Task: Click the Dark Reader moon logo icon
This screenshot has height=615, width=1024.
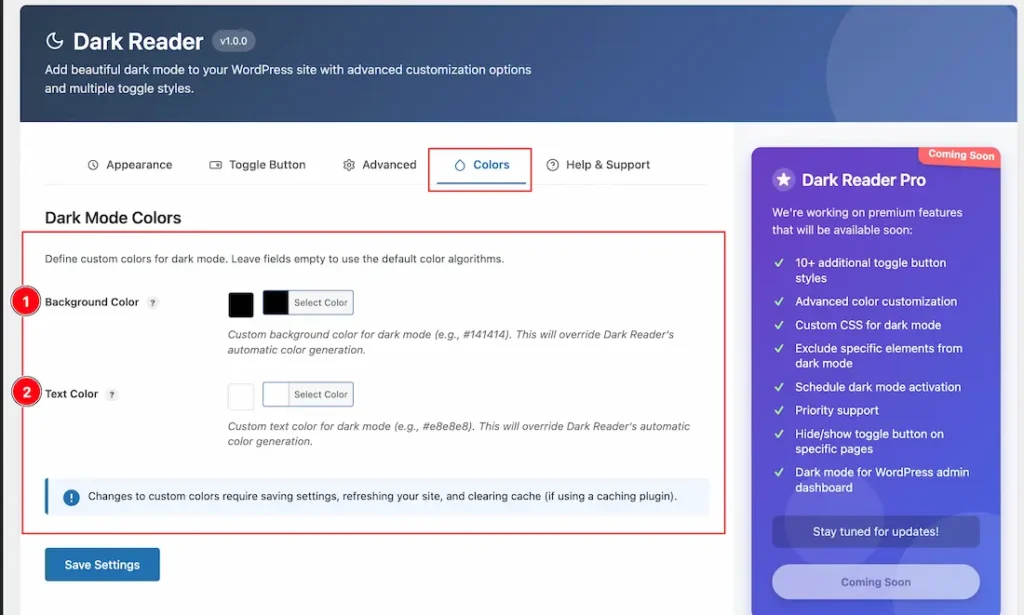Action: tap(54, 41)
